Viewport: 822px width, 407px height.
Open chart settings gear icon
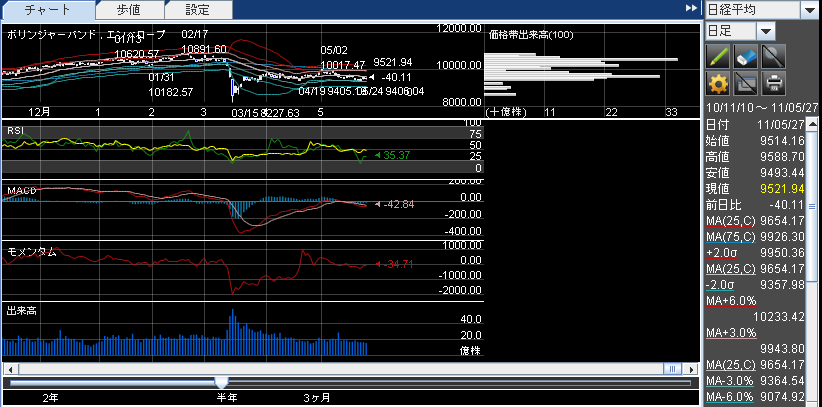click(x=717, y=82)
